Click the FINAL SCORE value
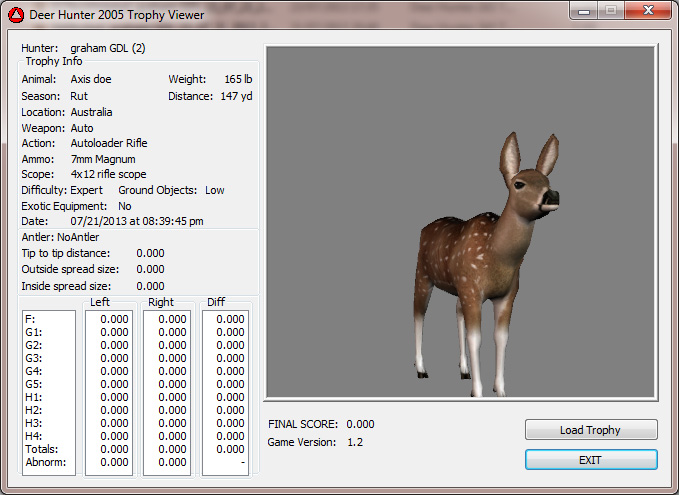This screenshot has height=495, width=679. coord(360,425)
